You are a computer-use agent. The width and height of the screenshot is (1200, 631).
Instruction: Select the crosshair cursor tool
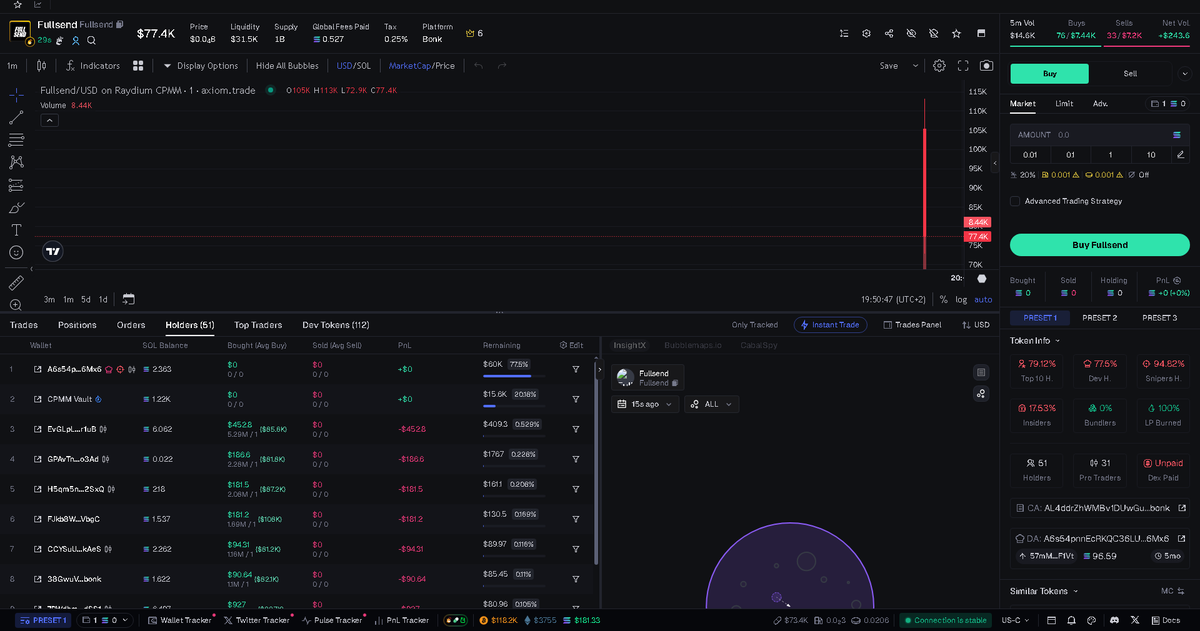click(x=16, y=94)
